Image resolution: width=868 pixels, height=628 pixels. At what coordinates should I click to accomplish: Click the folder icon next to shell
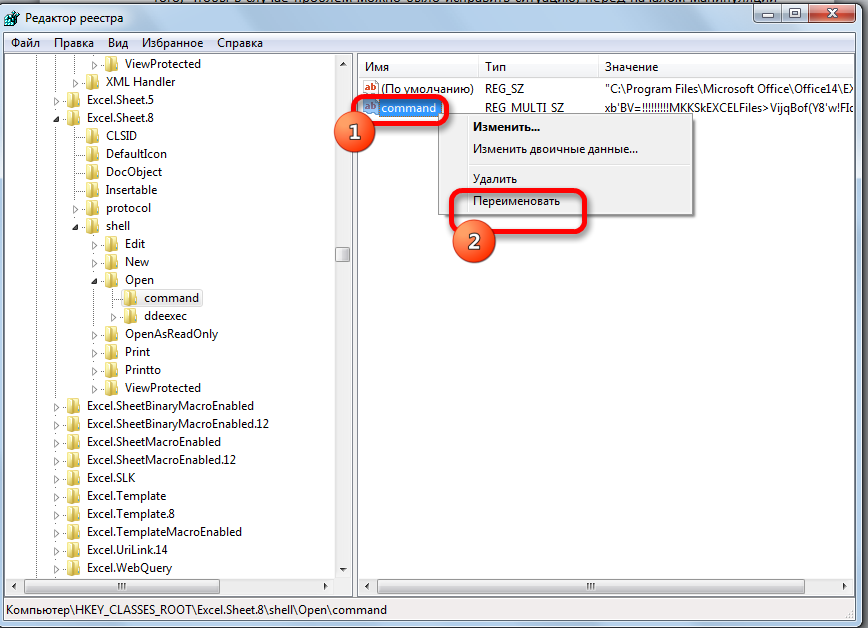click(x=92, y=226)
